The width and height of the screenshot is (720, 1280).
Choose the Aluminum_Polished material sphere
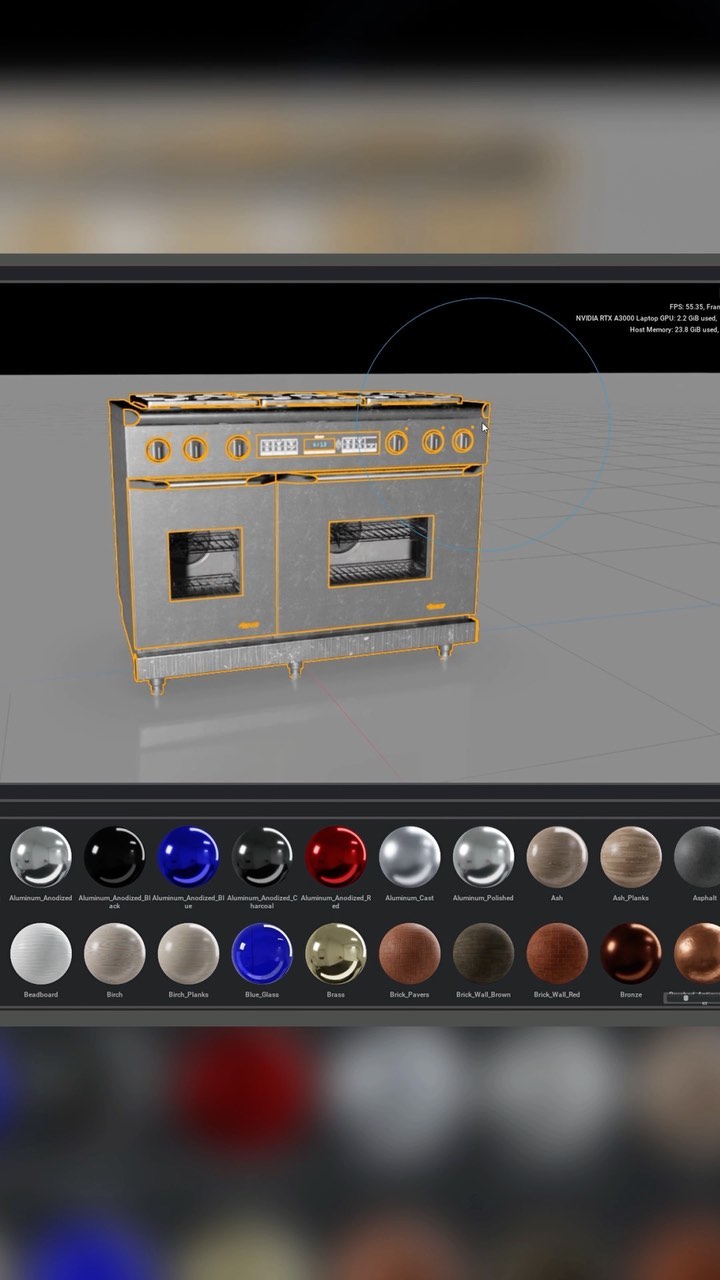[x=483, y=857]
